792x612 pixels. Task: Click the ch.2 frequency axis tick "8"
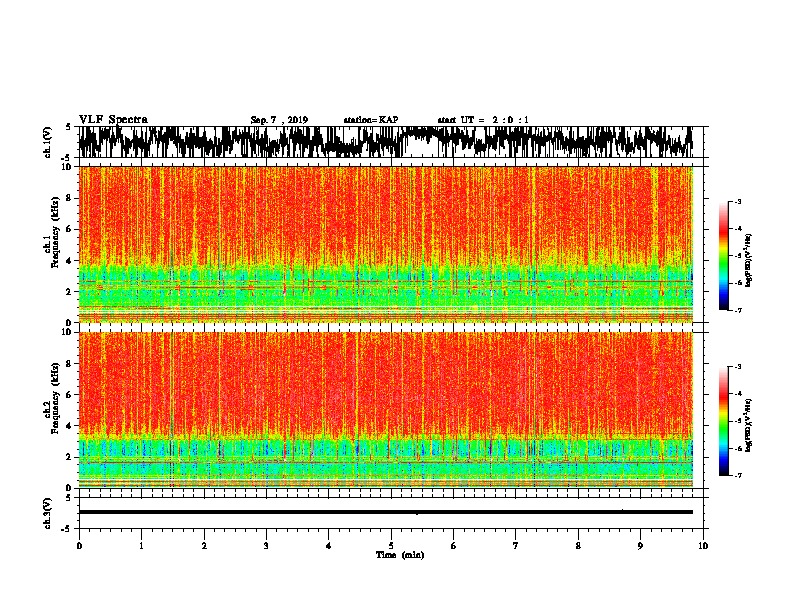(70, 364)
